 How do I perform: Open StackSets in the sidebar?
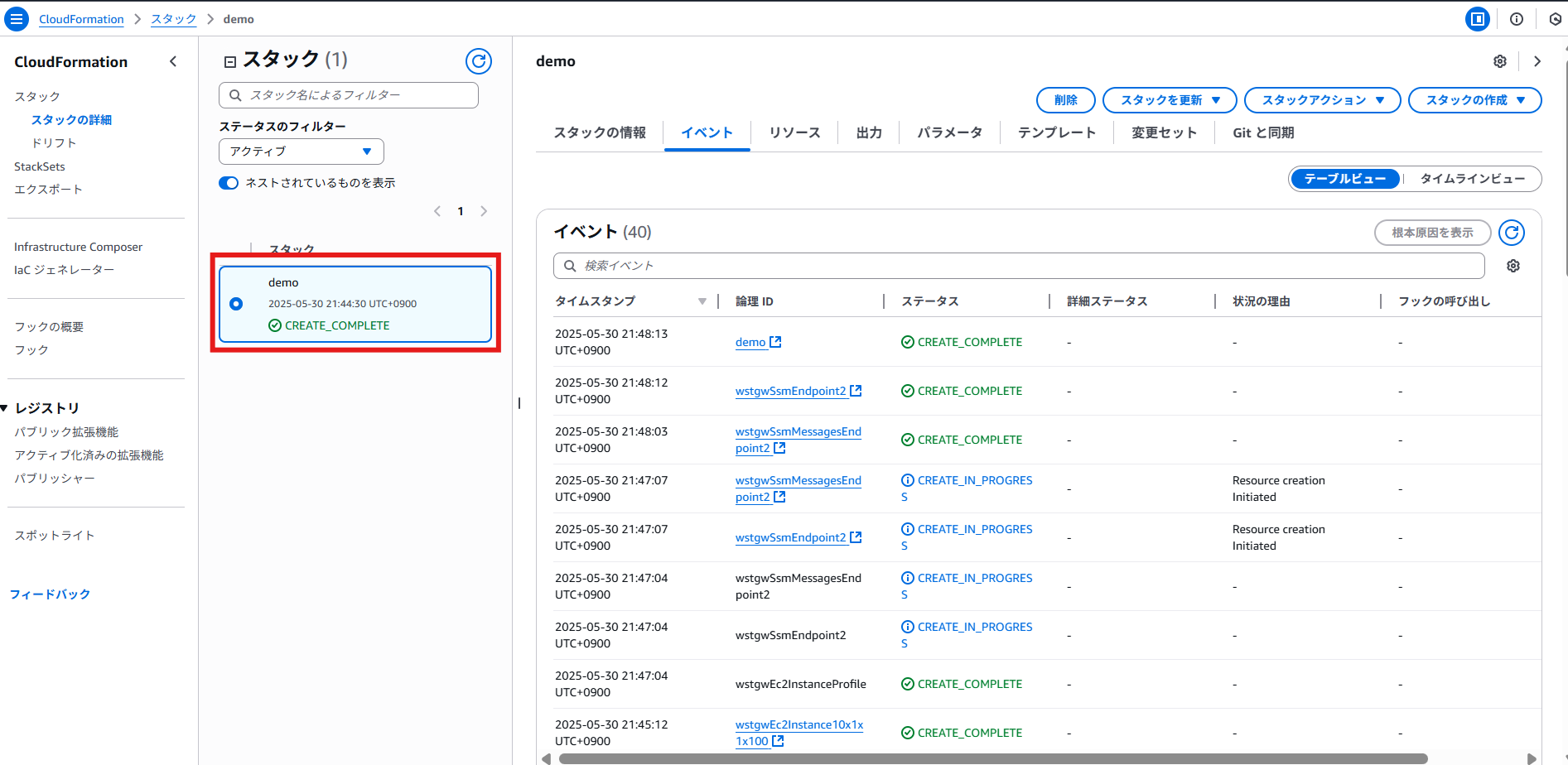coord(40,166)
